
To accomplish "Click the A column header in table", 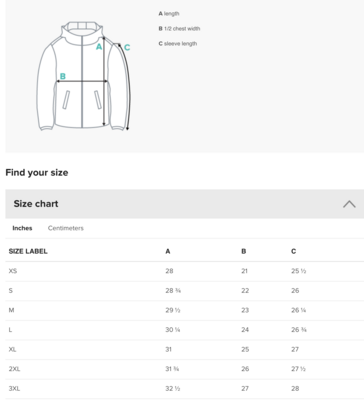I will click(168, 251).
